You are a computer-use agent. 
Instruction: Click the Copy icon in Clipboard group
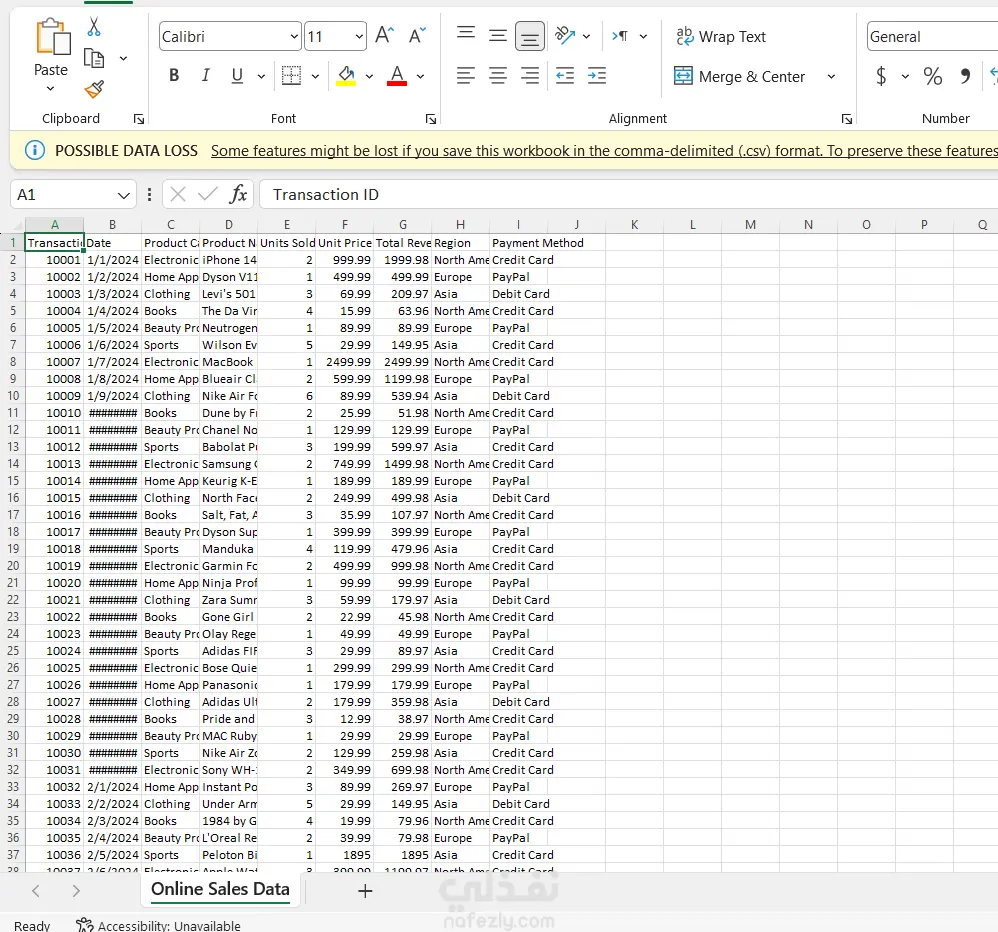coord(94,59)
